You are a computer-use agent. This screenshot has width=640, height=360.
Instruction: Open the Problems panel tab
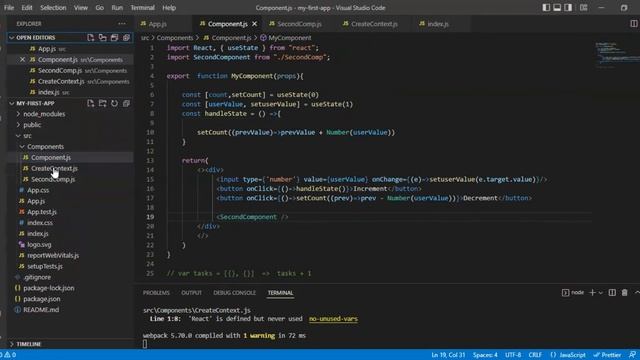(x=156, y=293)
